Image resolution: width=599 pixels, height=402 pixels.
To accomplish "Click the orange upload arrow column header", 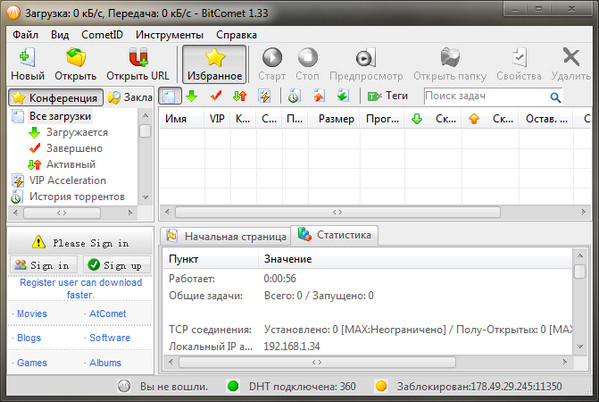I will [474, 119].
